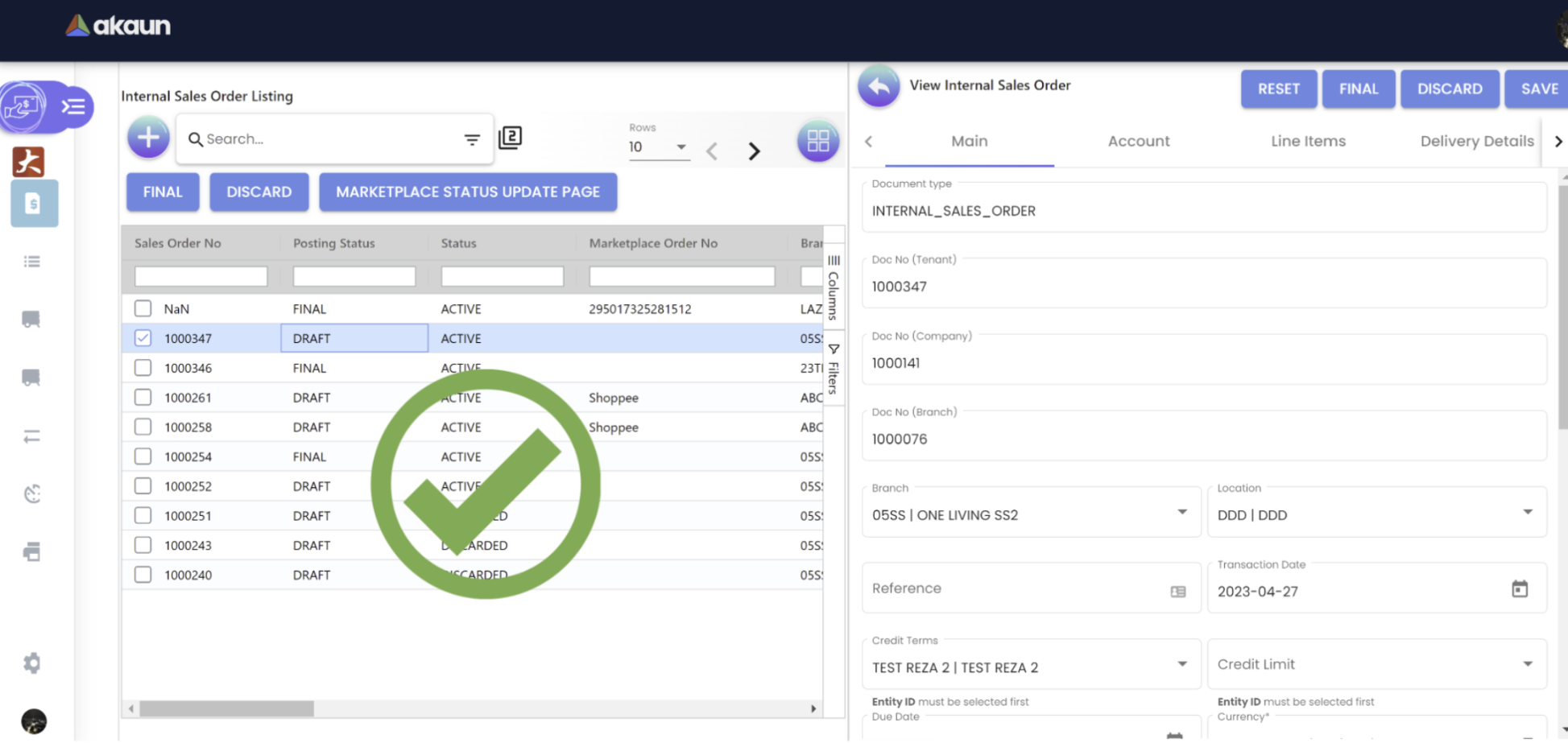Click the blue plus add-order icon
Viewport: 1568px width, 743px height.
pos(148,138)
